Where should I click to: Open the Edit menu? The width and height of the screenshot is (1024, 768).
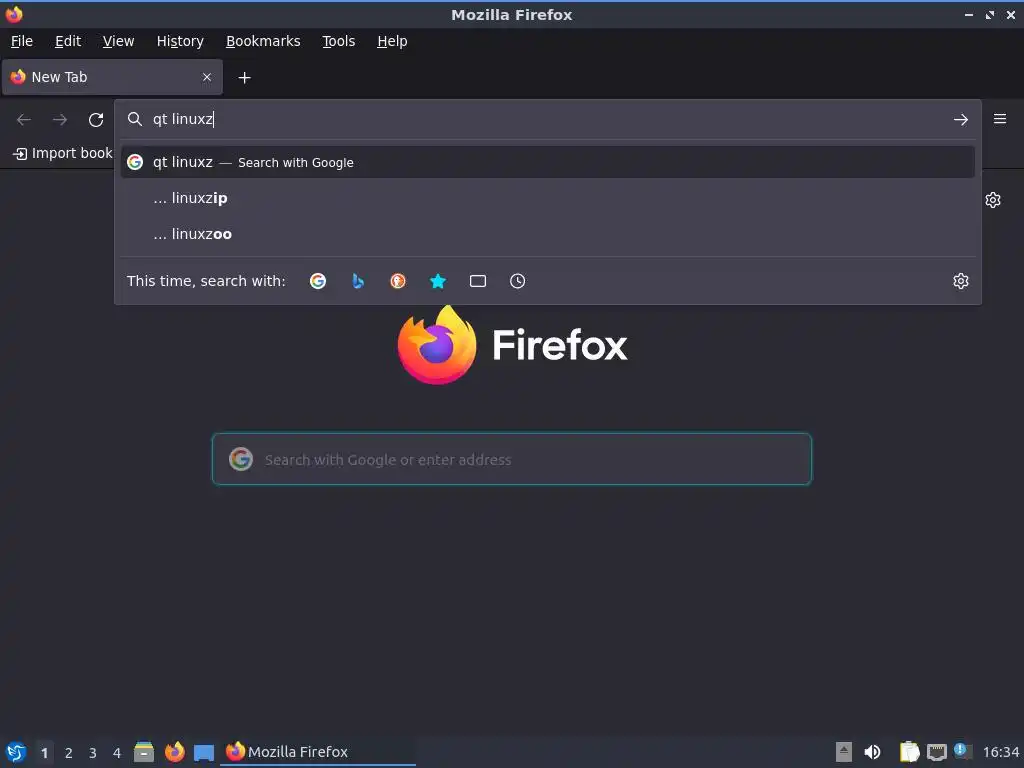(68, 41)
